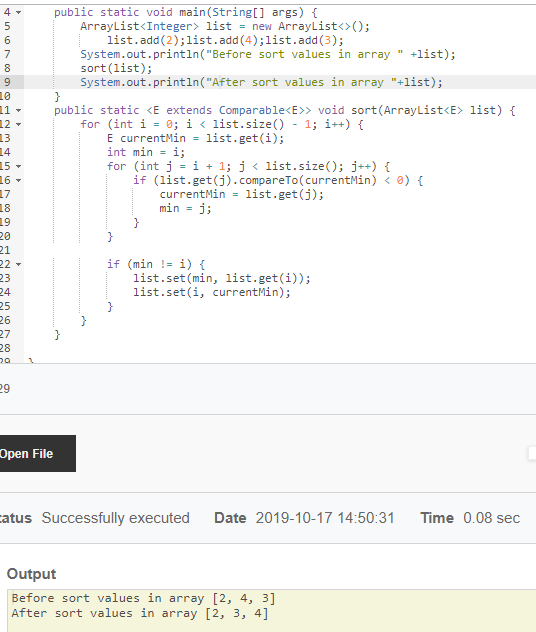Click the 'After sort values' output line
The height and width of the screenshot is (632, 536).
point(140,613)
